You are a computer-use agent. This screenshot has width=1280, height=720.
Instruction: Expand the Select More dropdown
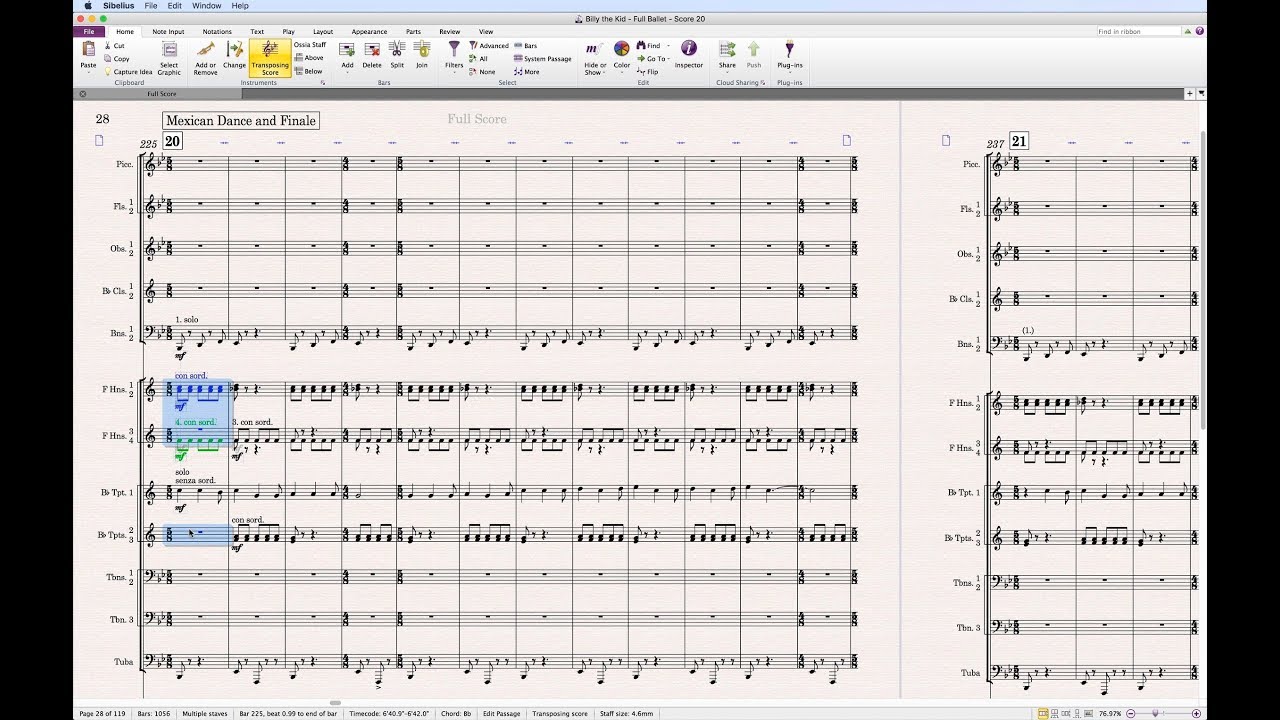[527, 71]
